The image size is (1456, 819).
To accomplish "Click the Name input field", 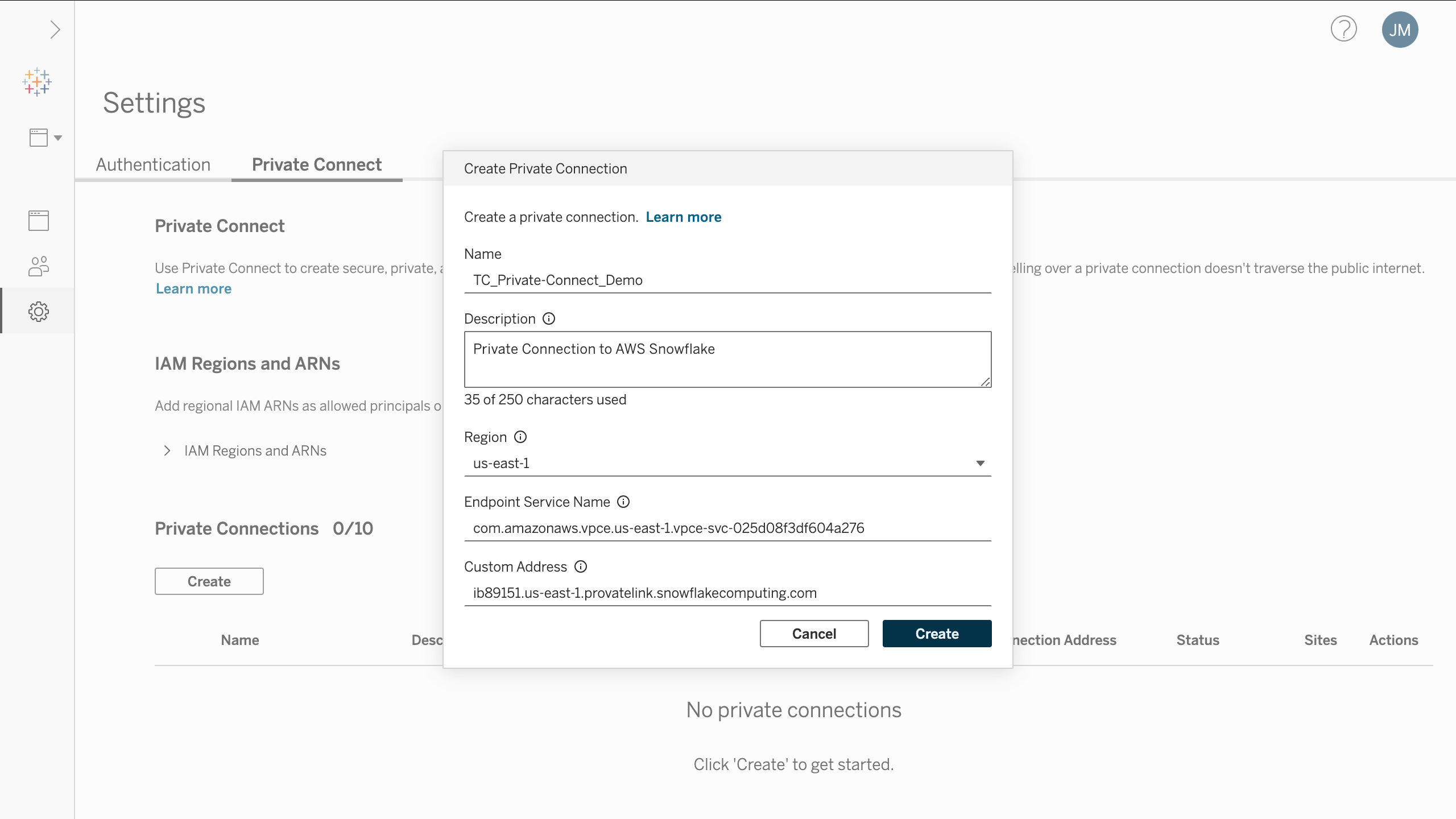I will click(727, 280).
